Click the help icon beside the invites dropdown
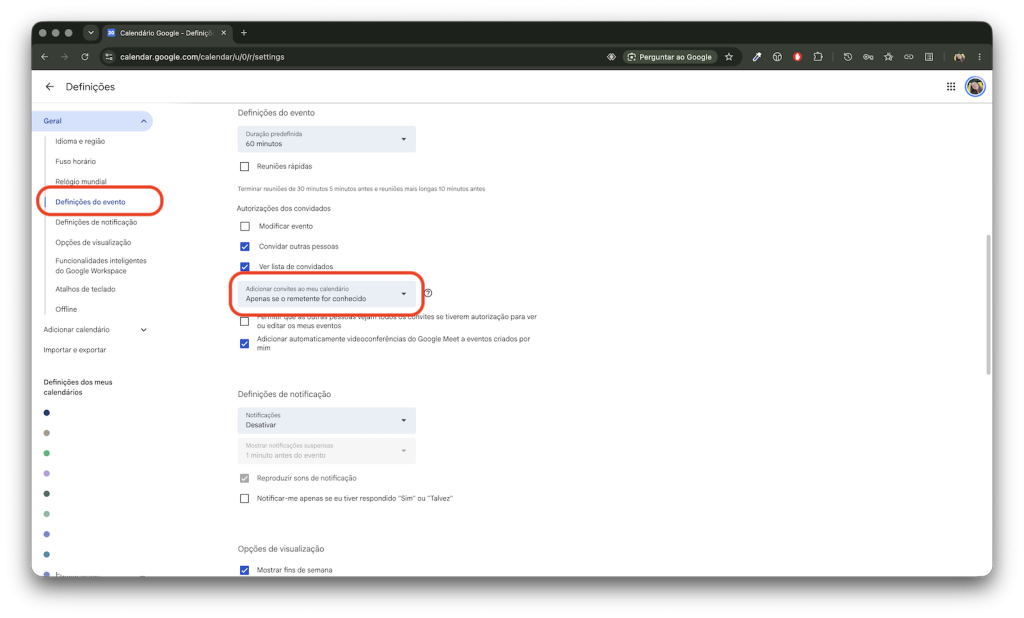The width and height of the screenshot is (1024, 618). (x=428, y=293)
